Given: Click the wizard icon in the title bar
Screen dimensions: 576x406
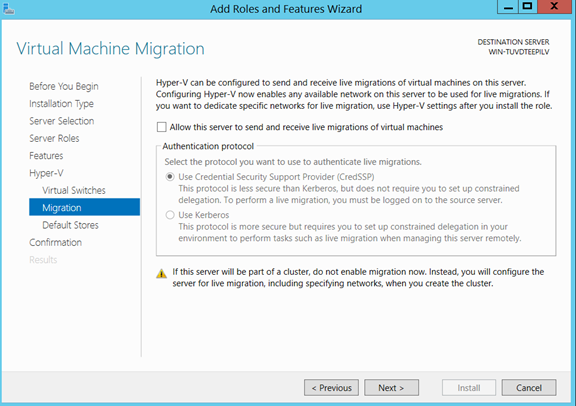Looking at the screenshot, I should [x=8, y=9].
